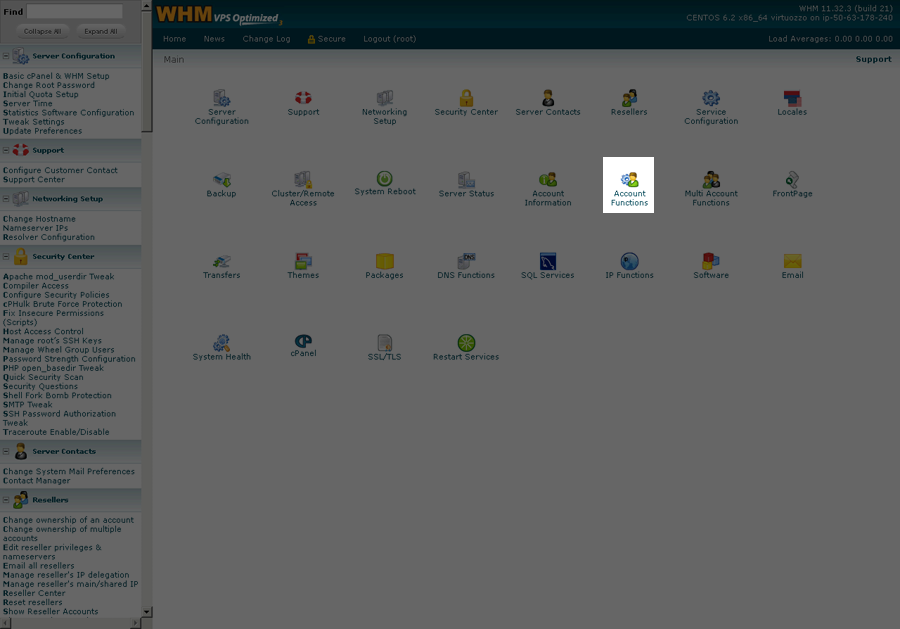Screen dimensions: 900x629
Task: Collapse the Security Center sidebar section
Action: [6, 257]
